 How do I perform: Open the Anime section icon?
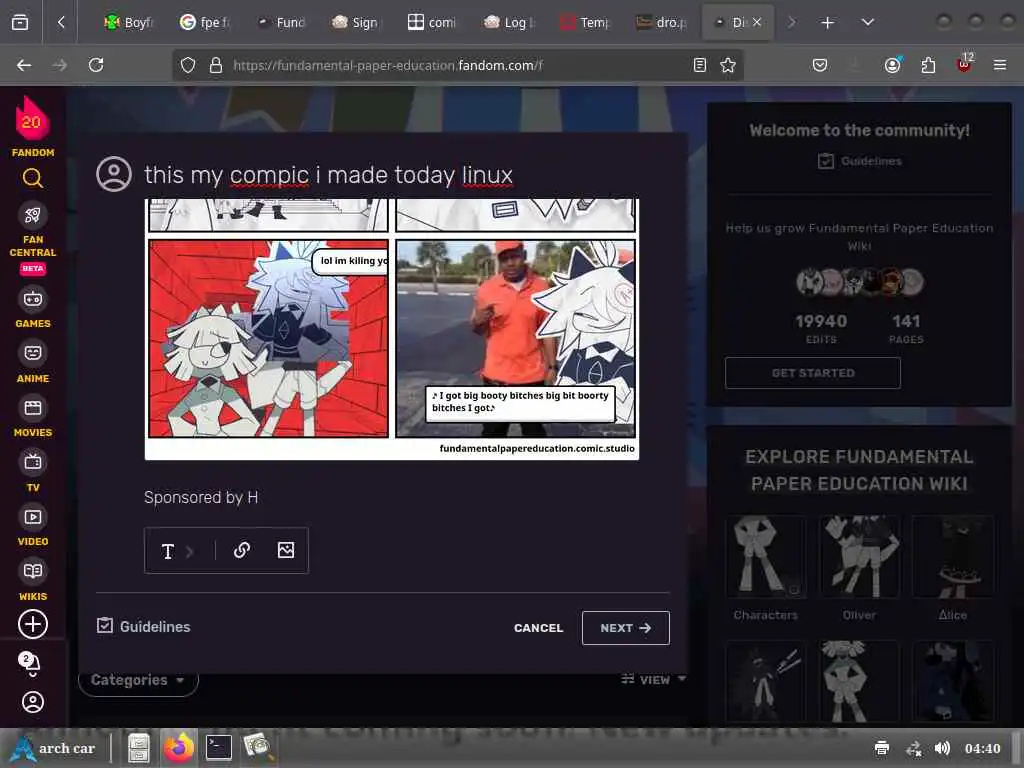33,353
